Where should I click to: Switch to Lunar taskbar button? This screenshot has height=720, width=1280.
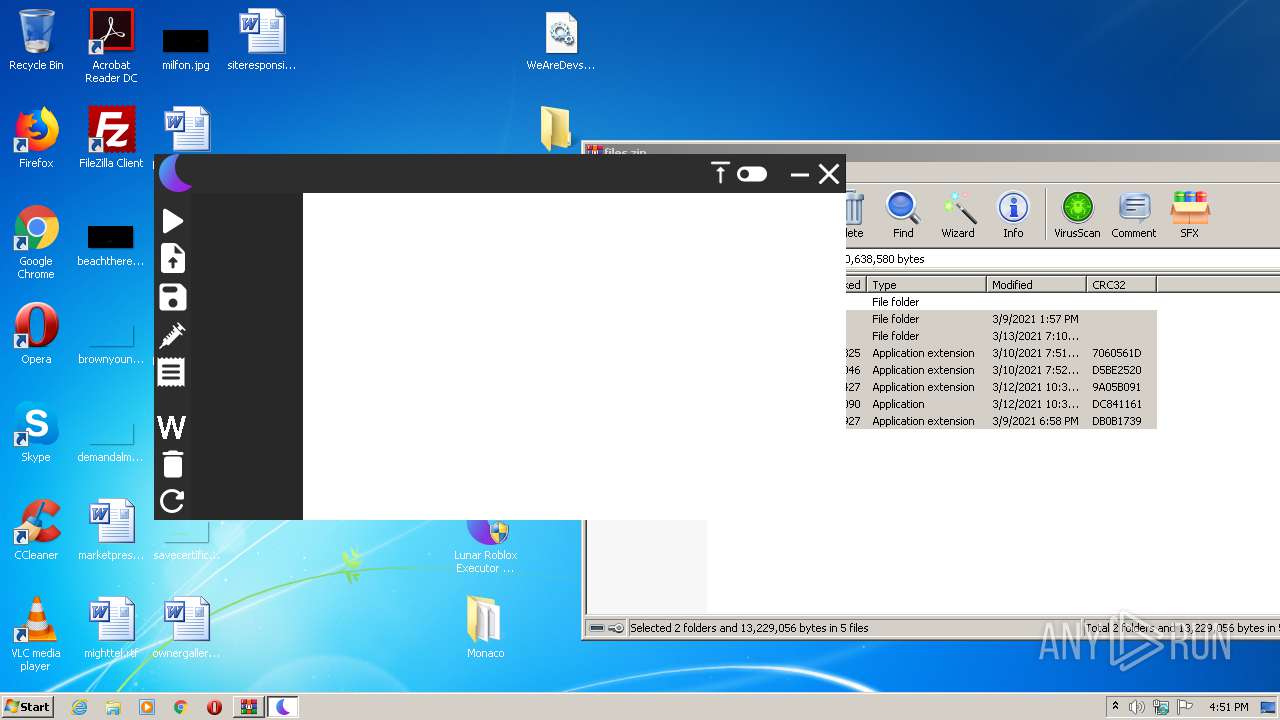point(282,707)
